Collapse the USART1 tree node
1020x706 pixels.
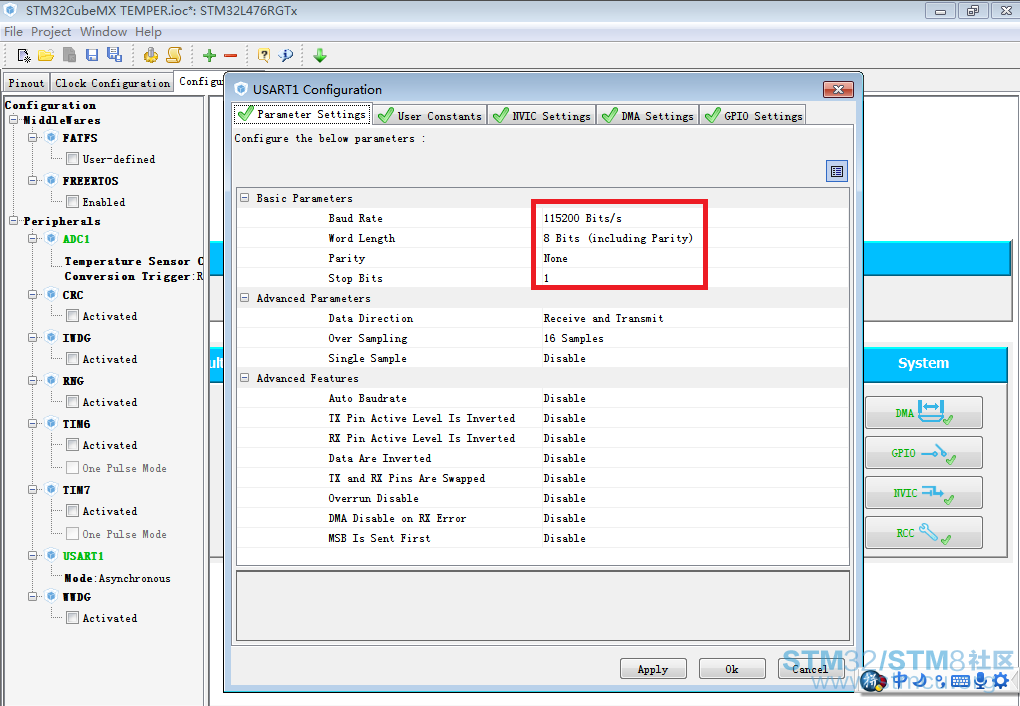tap(33, 556)
